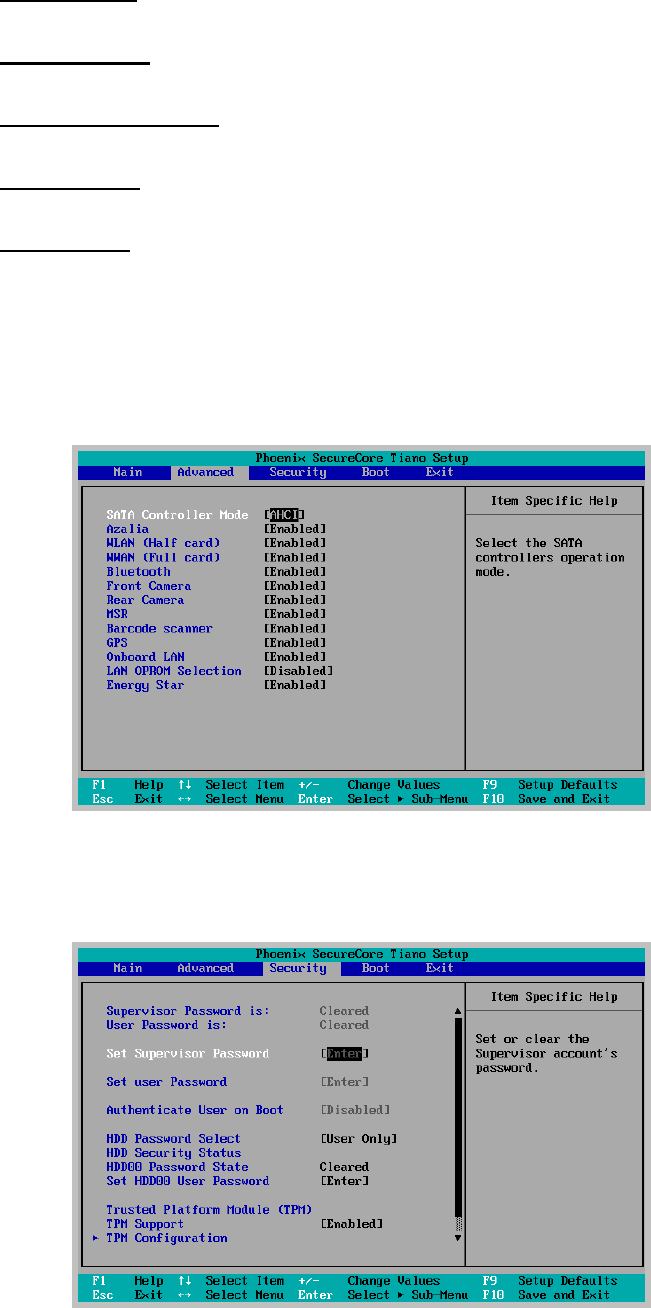Activate the Set user Password Enter field
Screen dimensions: 651x1308
pos(345,1082)
